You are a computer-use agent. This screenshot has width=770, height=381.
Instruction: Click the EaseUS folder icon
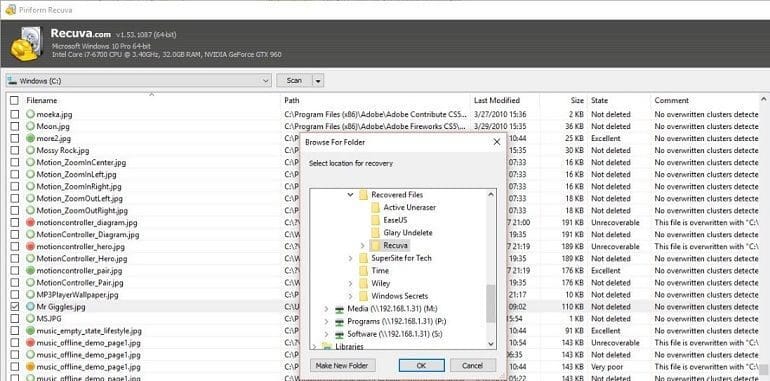click(376, 220)
